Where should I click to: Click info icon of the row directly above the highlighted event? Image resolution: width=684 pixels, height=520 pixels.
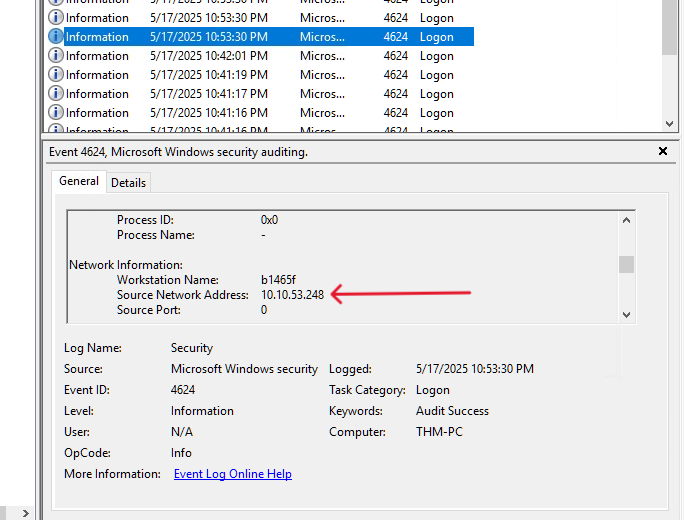pyautogui.click(x=56, y=18)
